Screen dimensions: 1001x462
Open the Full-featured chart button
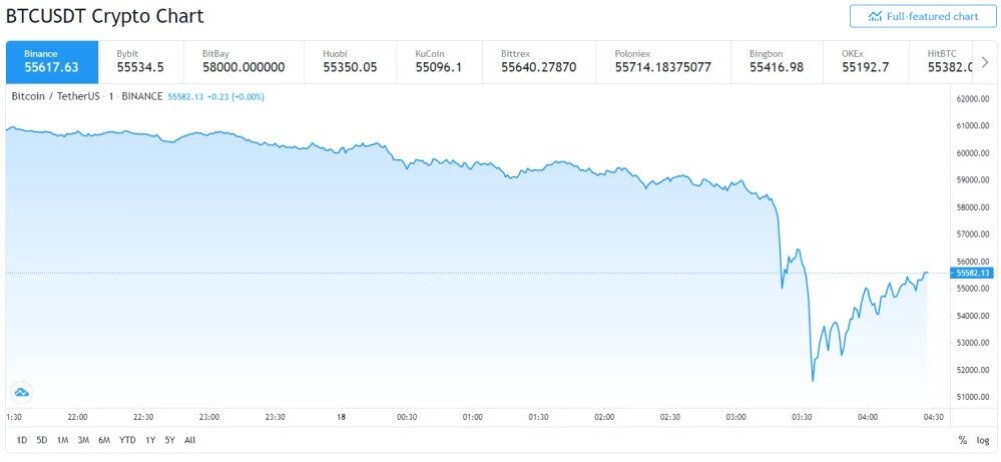click(x=923, y=17)
